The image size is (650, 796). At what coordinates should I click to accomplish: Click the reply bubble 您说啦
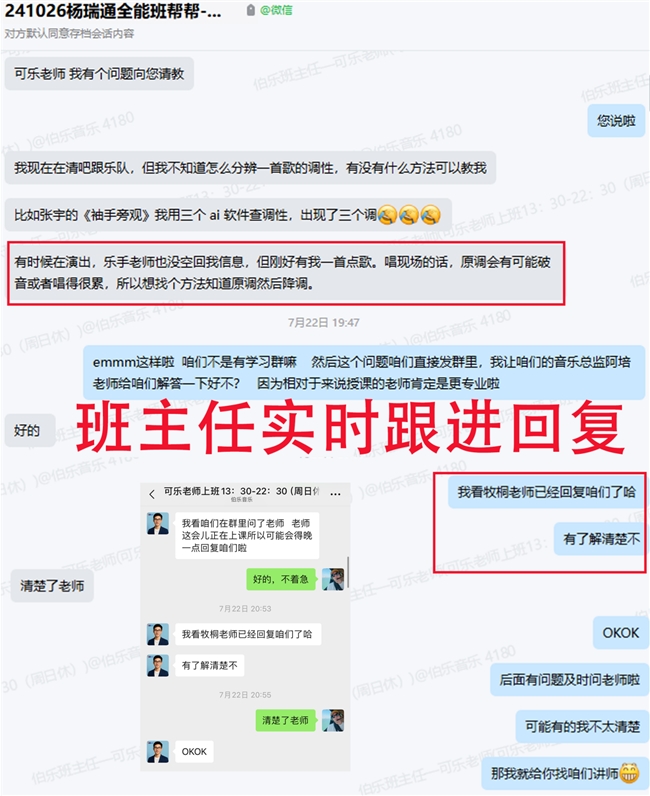click(616, 121)
